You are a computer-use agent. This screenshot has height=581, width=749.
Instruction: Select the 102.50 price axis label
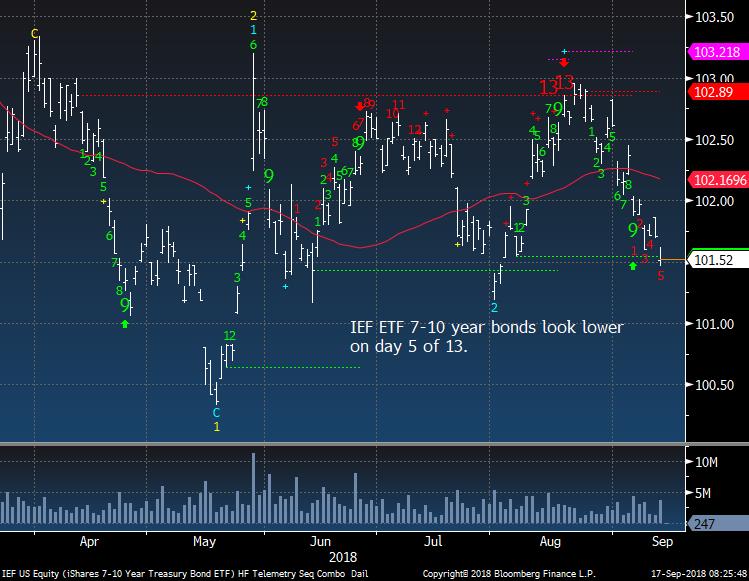[714, 140]
